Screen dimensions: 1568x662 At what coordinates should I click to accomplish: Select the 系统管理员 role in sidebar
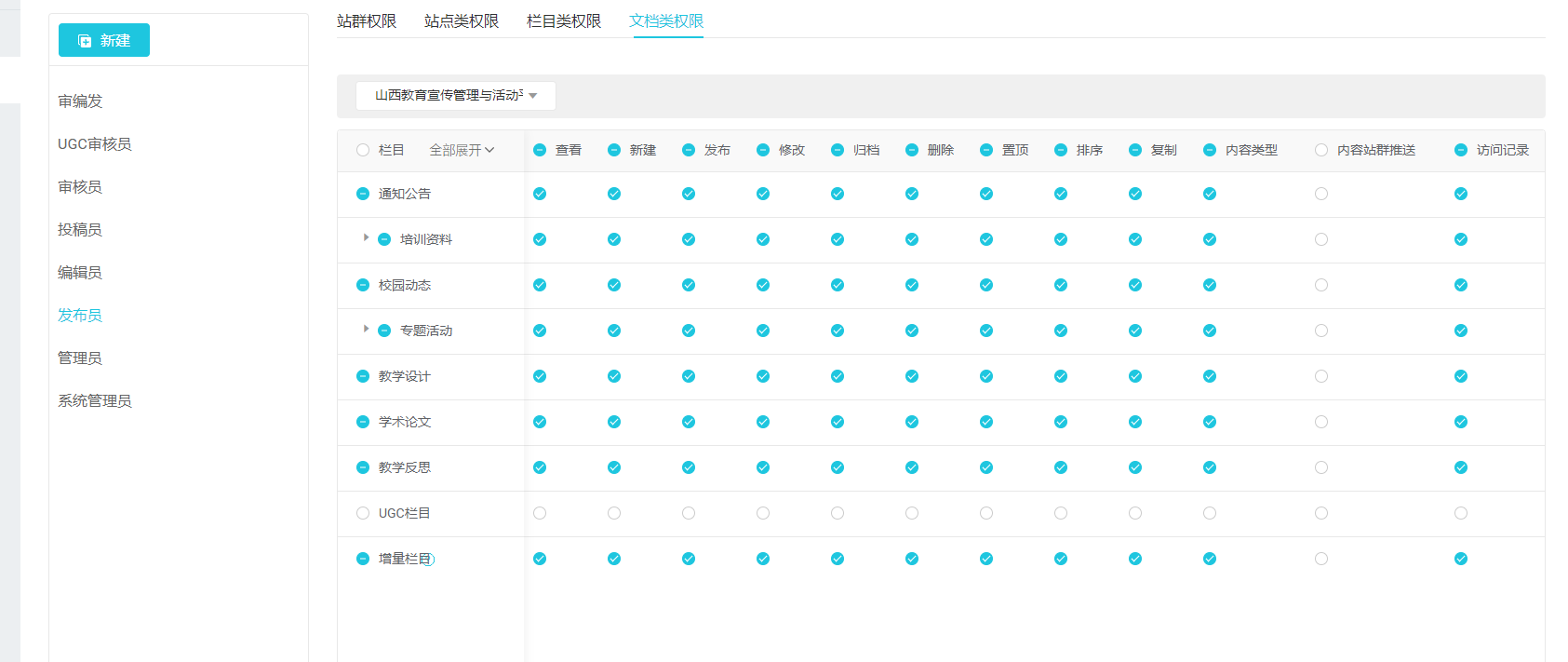[x=95, y=400]
